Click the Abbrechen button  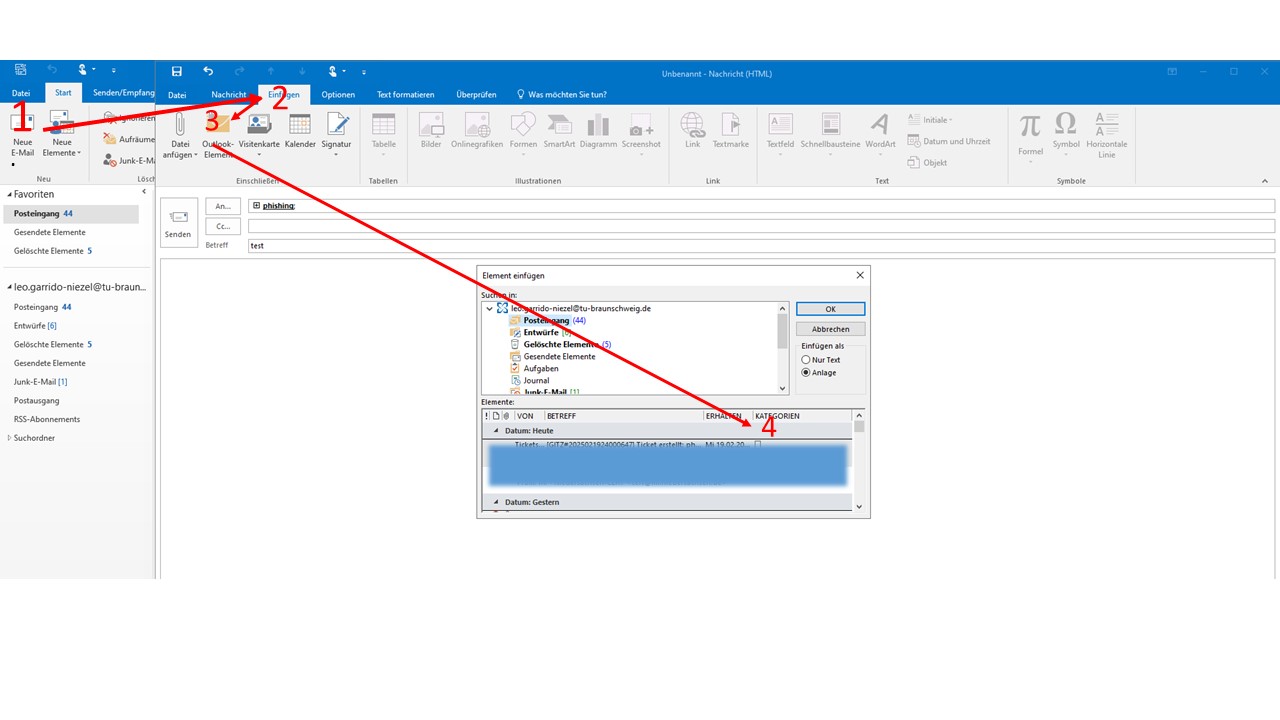click(x=830, y=329)
